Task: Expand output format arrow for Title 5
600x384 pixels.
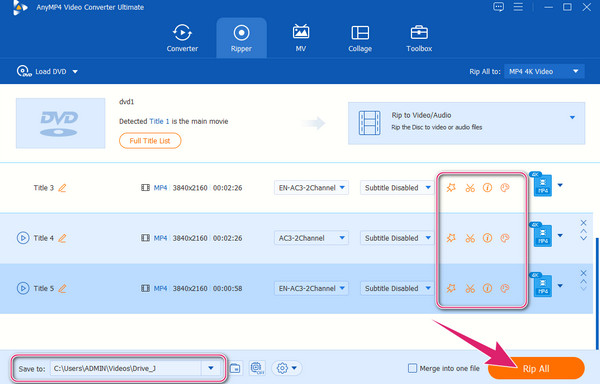Action: point(560,286)
